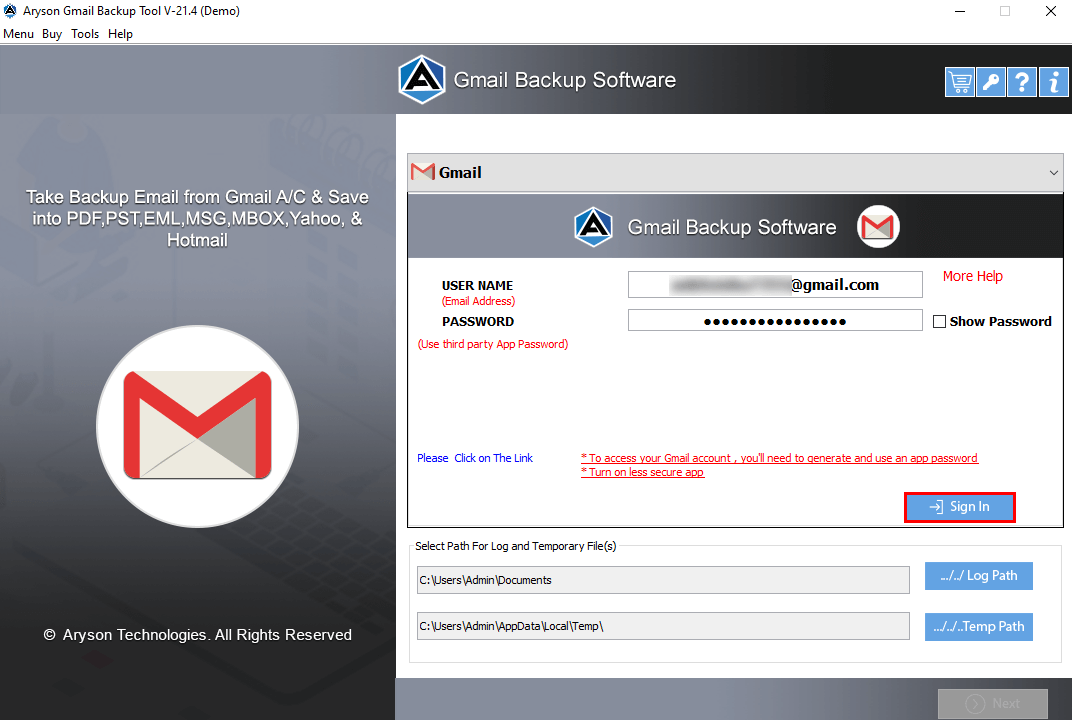Click the dropdown chevron beside Gmail
This screenshot has width=1072, height=720.
pos(1053,171)
